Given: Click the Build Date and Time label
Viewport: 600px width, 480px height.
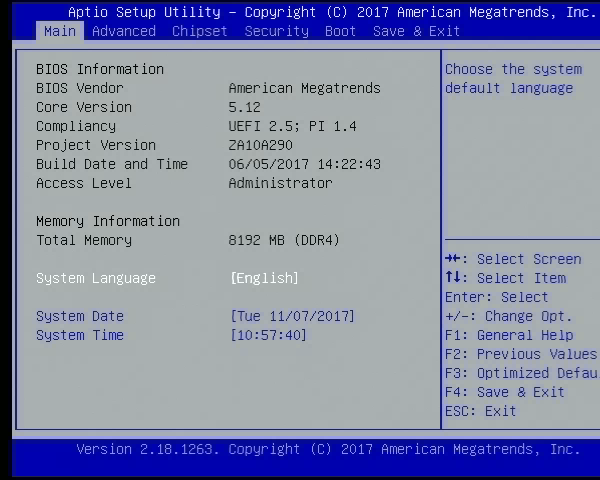Looking at the screenshot, I should coord(112,164).
